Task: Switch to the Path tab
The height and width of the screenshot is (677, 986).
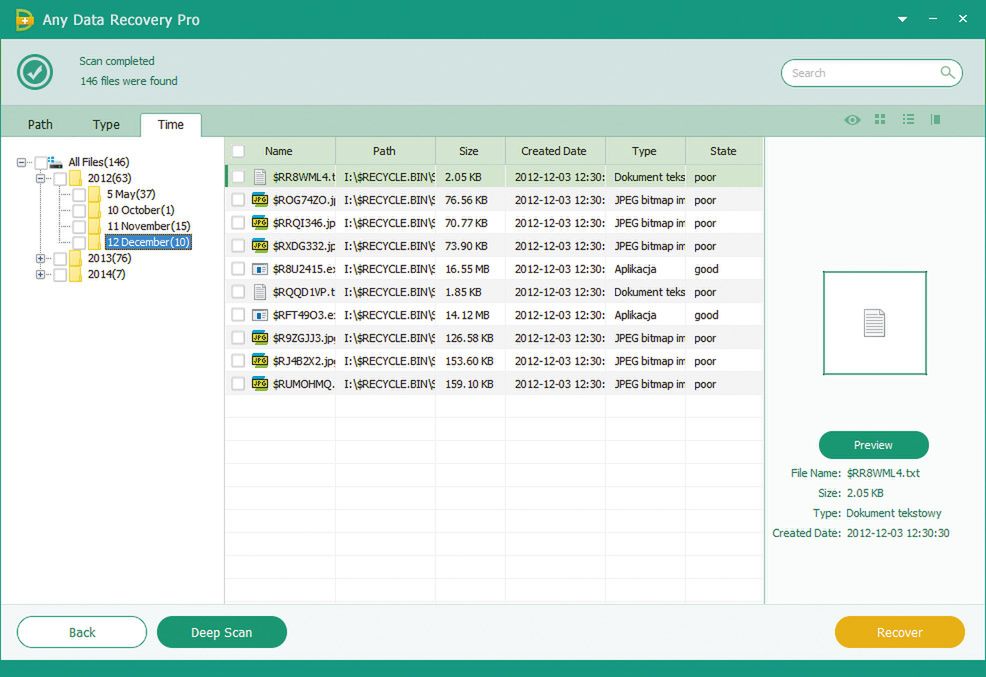Action: pos(40,125)
